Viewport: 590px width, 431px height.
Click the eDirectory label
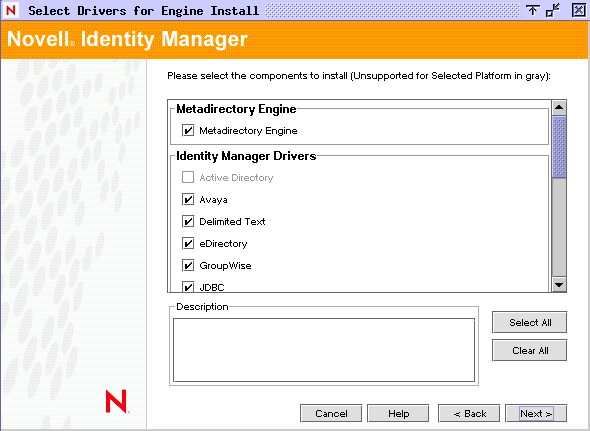click(x=223, y=244)
